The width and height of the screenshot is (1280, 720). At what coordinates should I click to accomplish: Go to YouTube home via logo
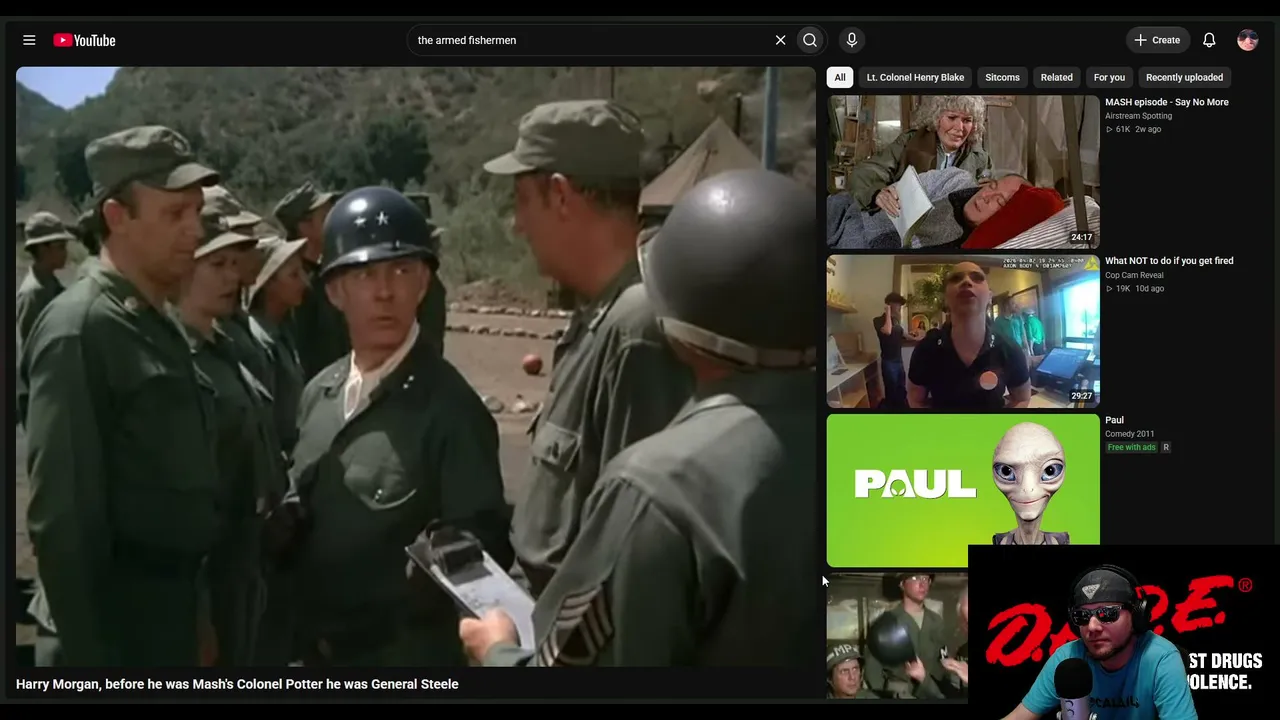pos(85,40)
